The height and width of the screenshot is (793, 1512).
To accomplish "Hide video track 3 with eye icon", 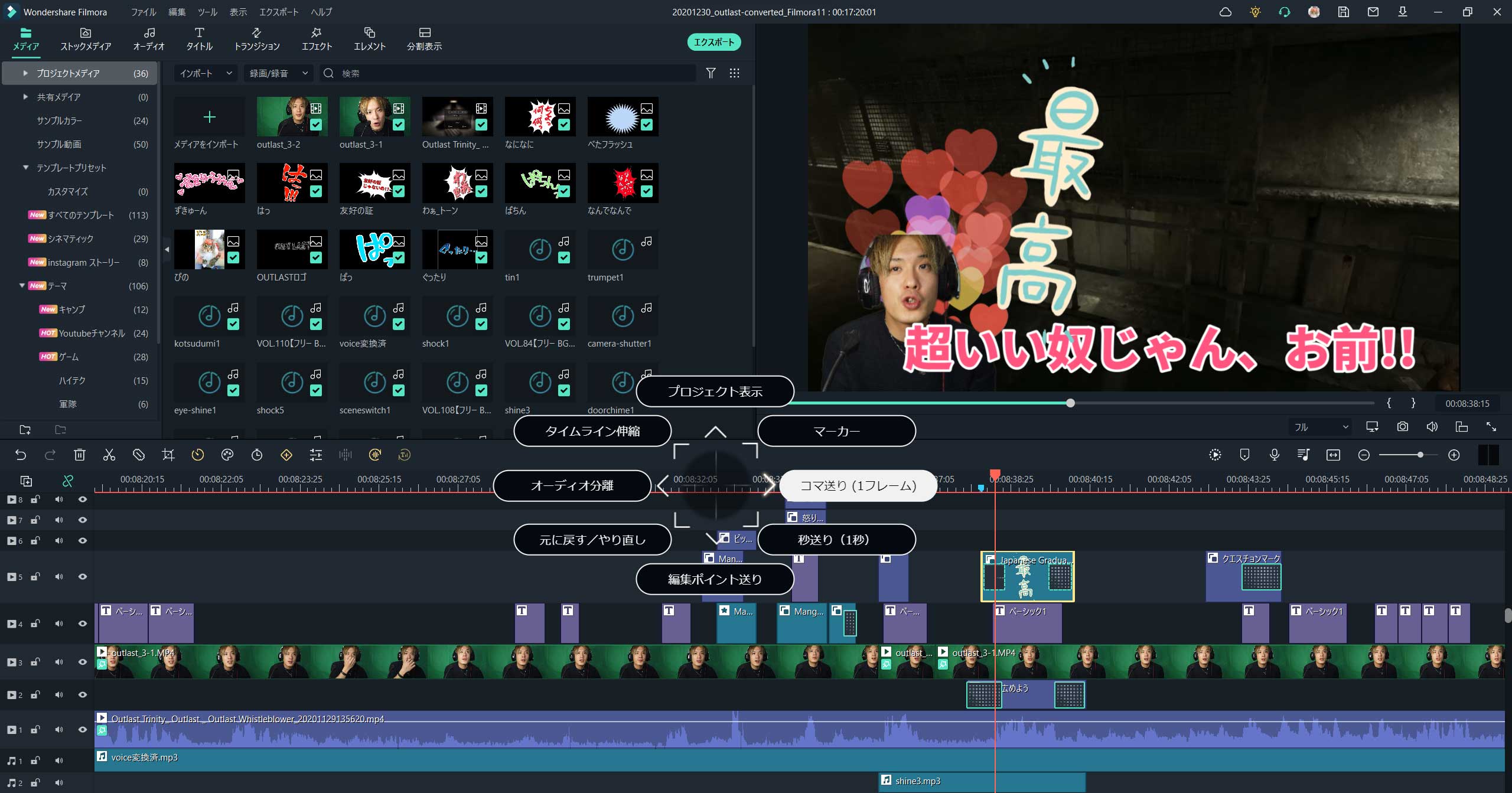I will click(83, 663).
